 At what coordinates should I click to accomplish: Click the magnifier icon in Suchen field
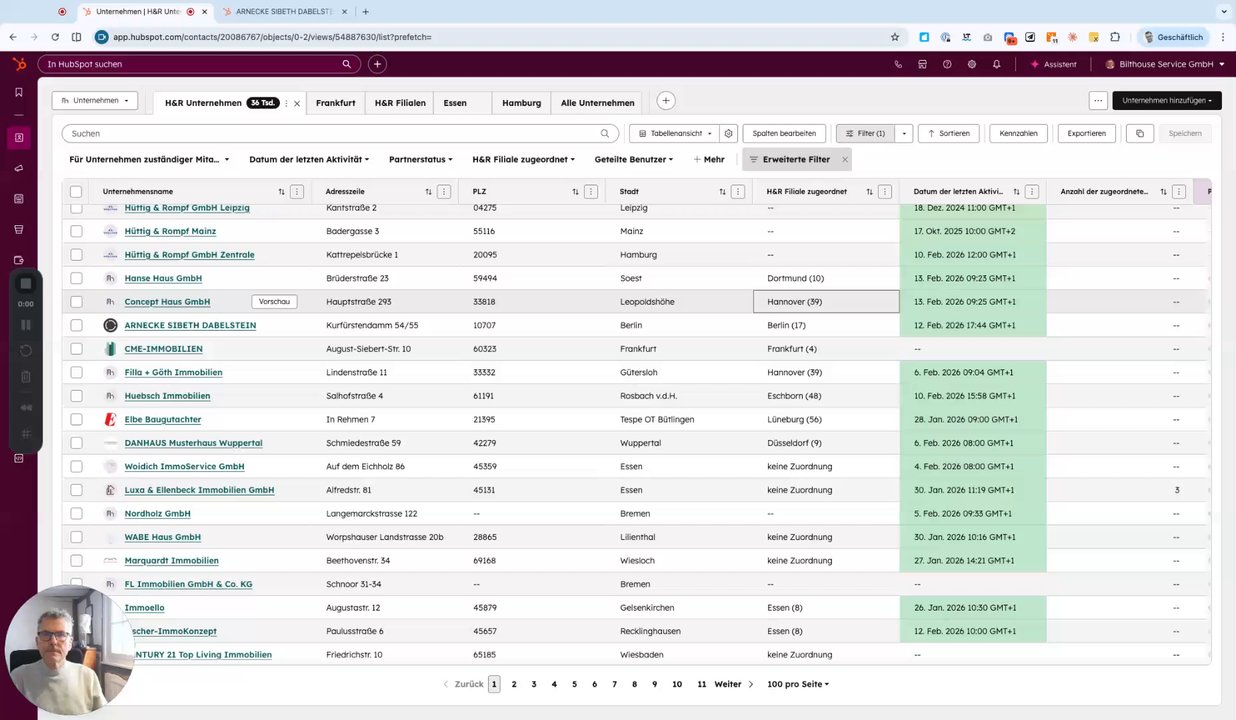[605, 133]
